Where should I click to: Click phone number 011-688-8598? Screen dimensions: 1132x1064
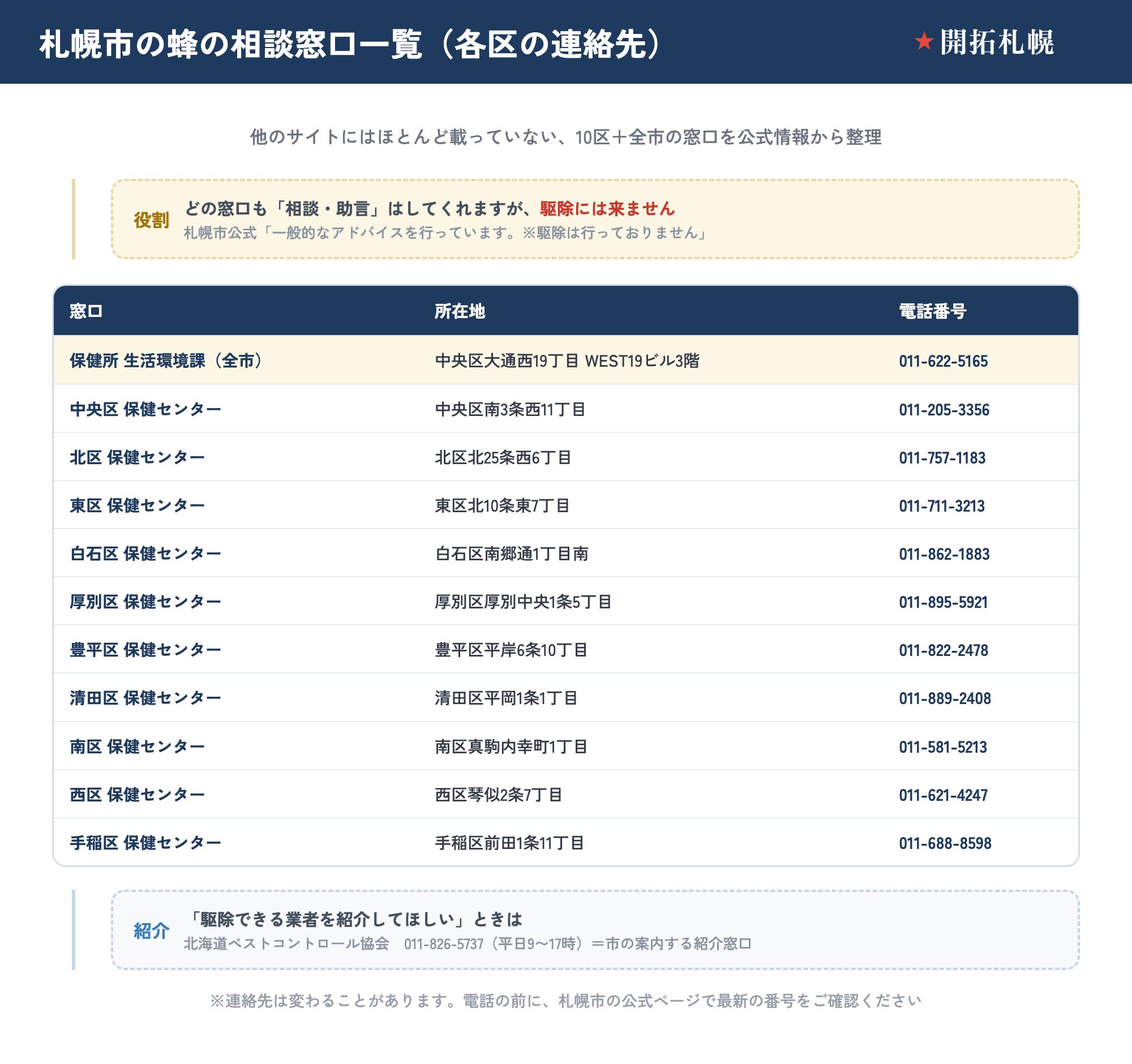[945, 843]
